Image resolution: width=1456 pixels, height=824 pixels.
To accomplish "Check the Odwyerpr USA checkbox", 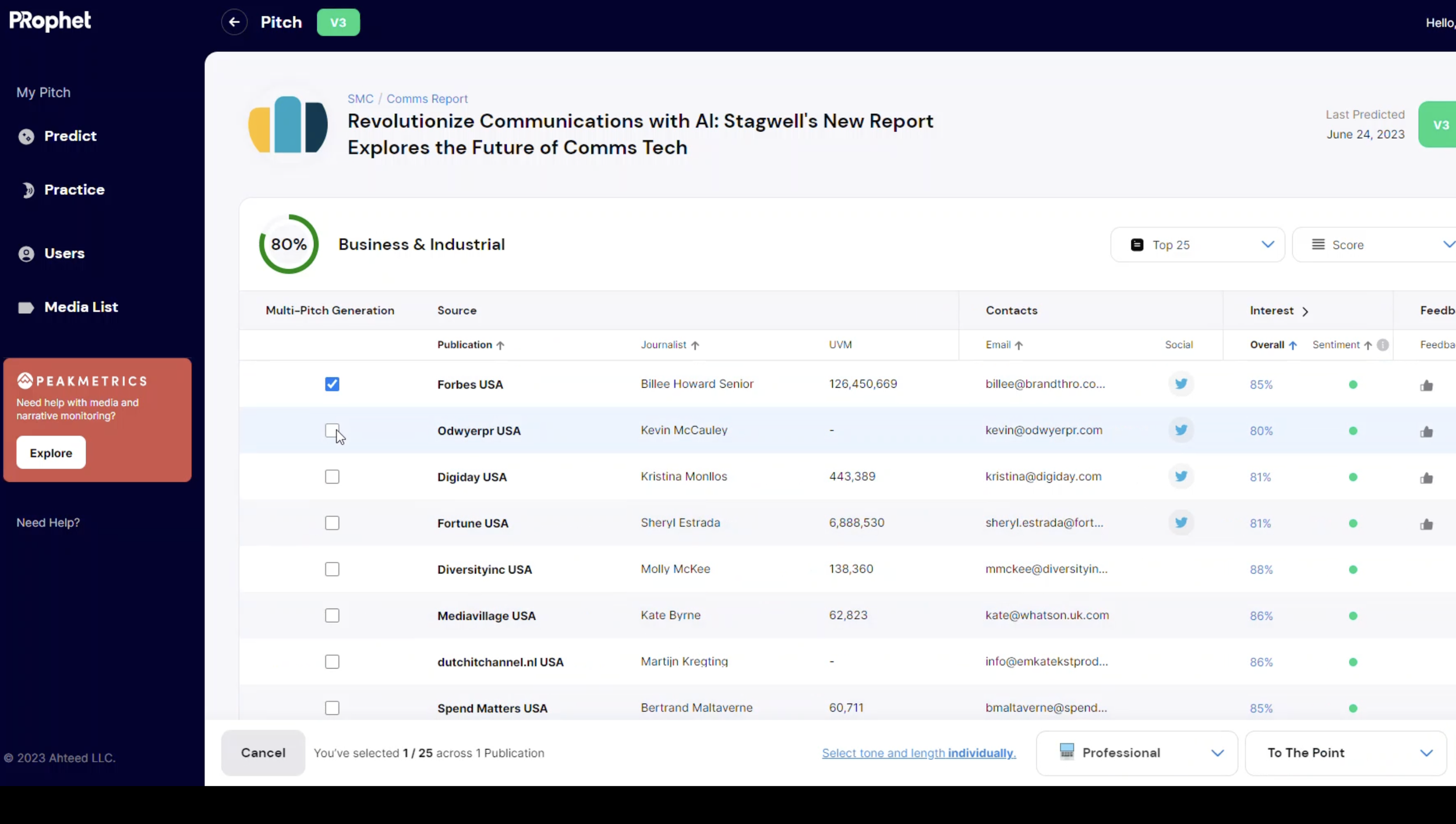I will (x=332, y=431).
